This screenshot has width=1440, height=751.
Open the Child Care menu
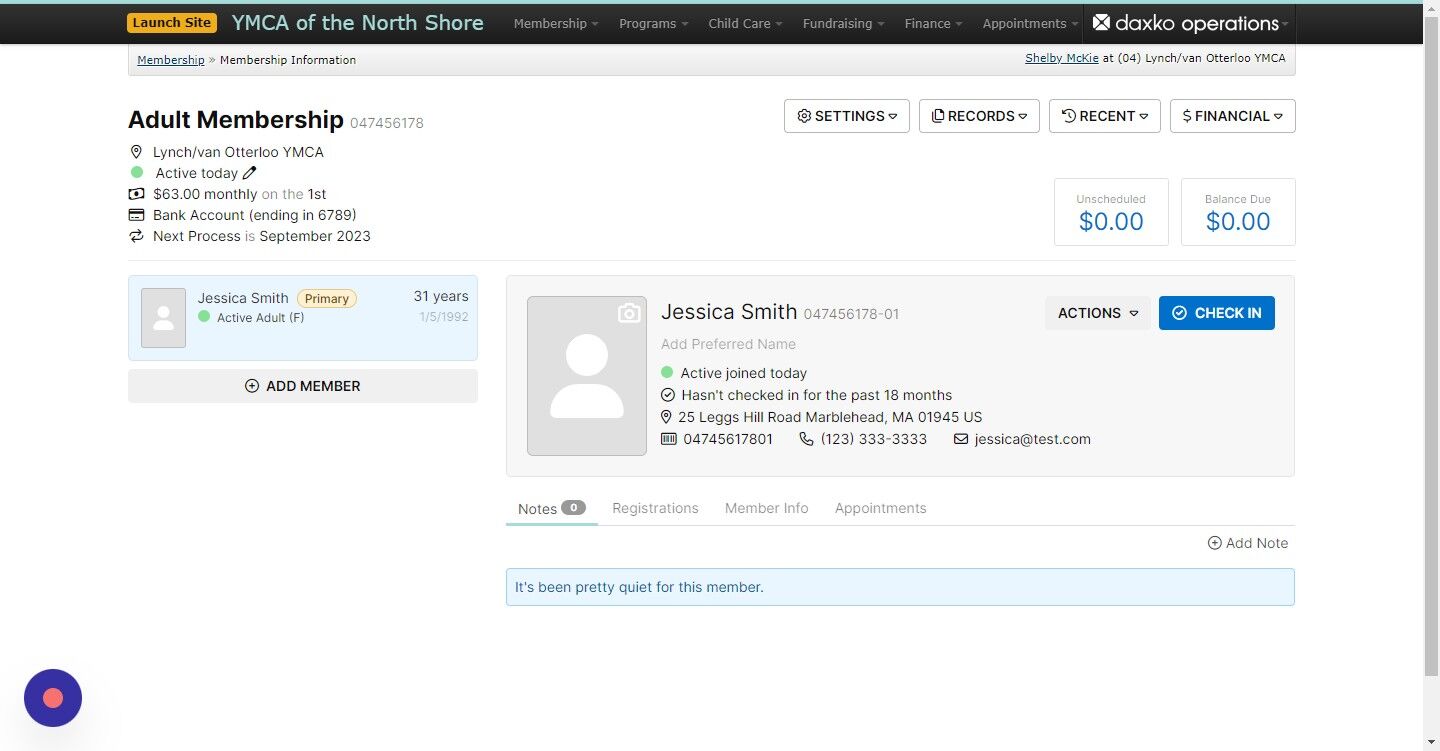(x=745, y=23)
